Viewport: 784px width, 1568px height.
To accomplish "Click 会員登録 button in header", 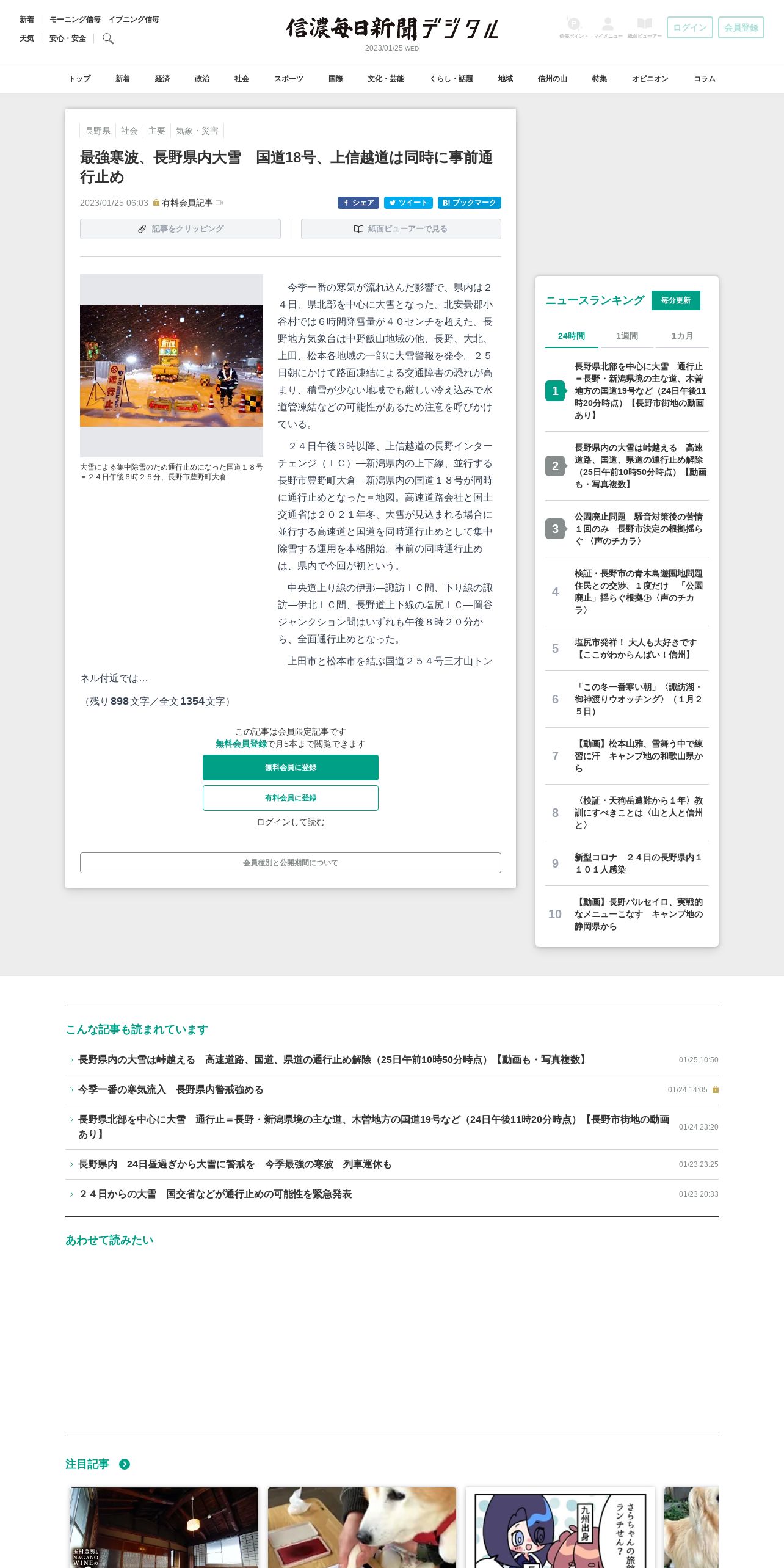I will [x=741, y=27].
